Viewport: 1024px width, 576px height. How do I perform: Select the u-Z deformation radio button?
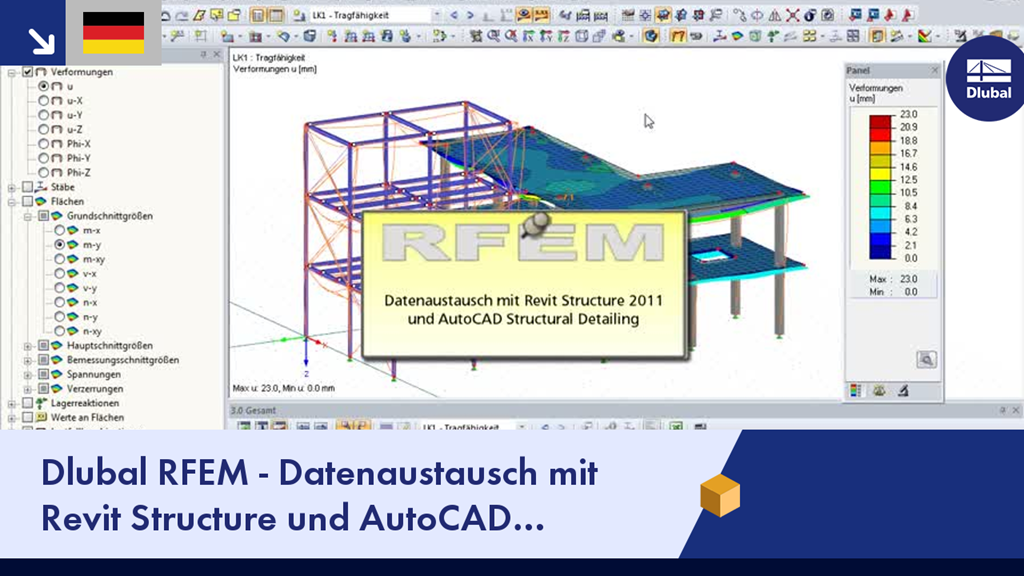click(43, 129)
